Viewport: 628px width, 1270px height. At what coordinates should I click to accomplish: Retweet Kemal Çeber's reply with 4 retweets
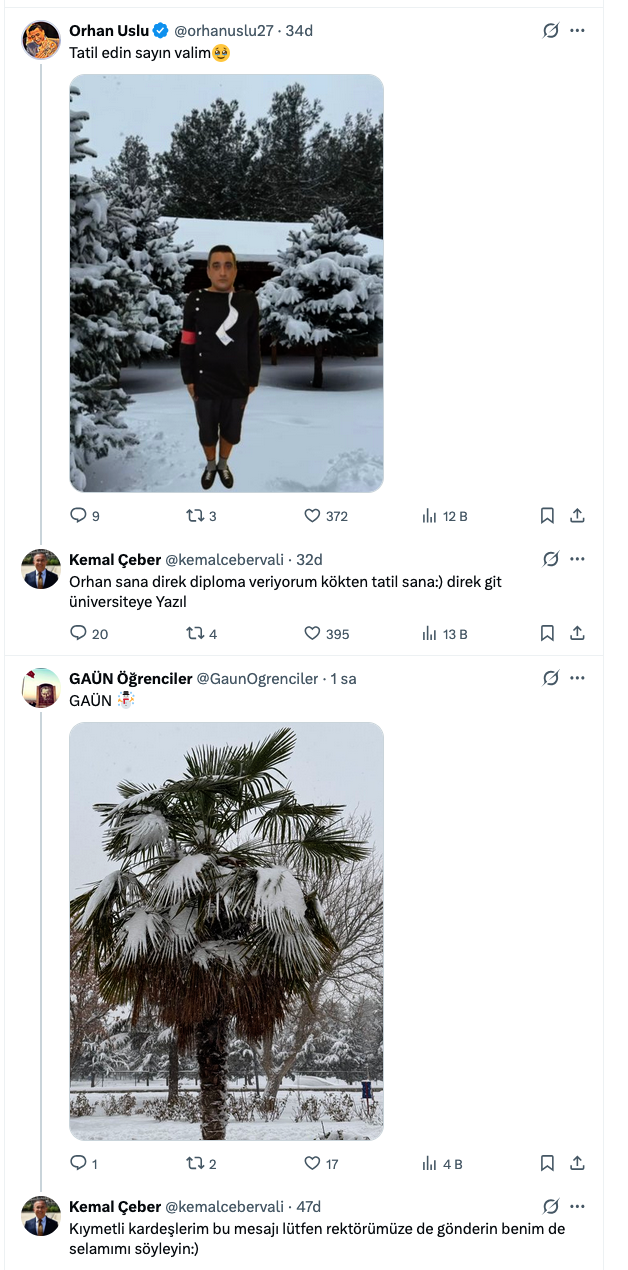pos(195,633)
